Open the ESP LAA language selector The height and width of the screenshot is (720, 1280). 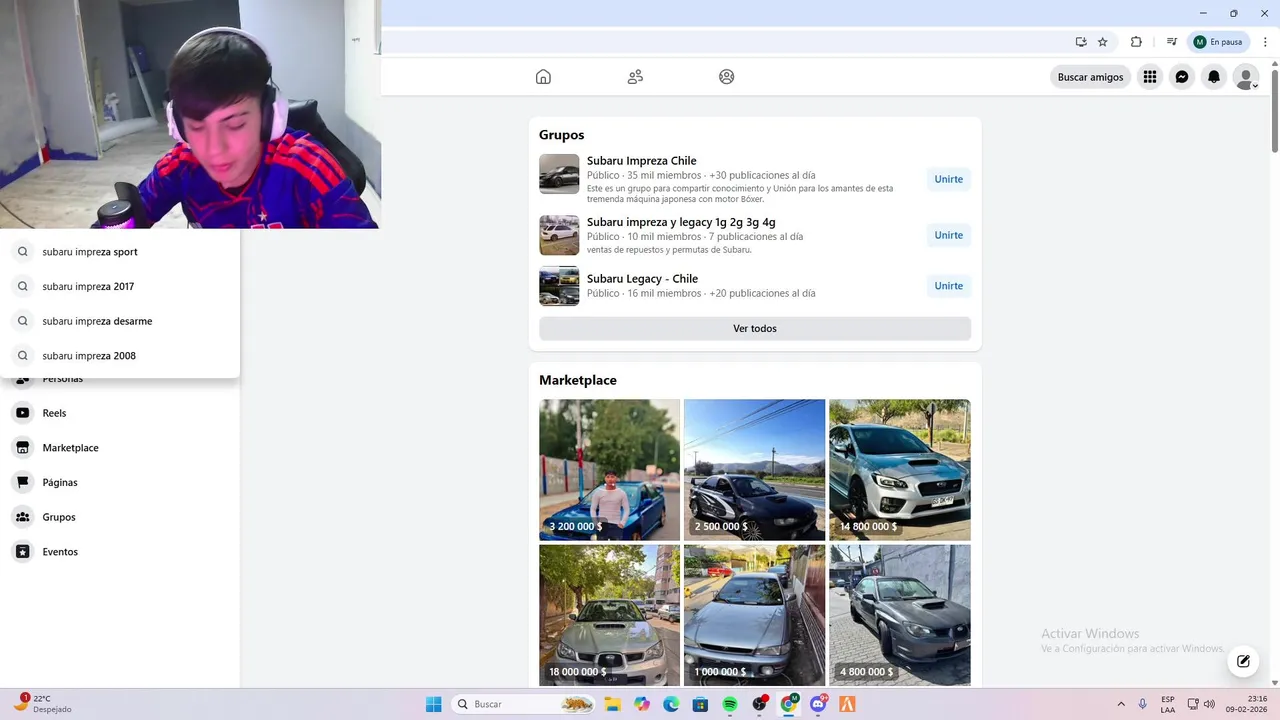(1168, 704)
